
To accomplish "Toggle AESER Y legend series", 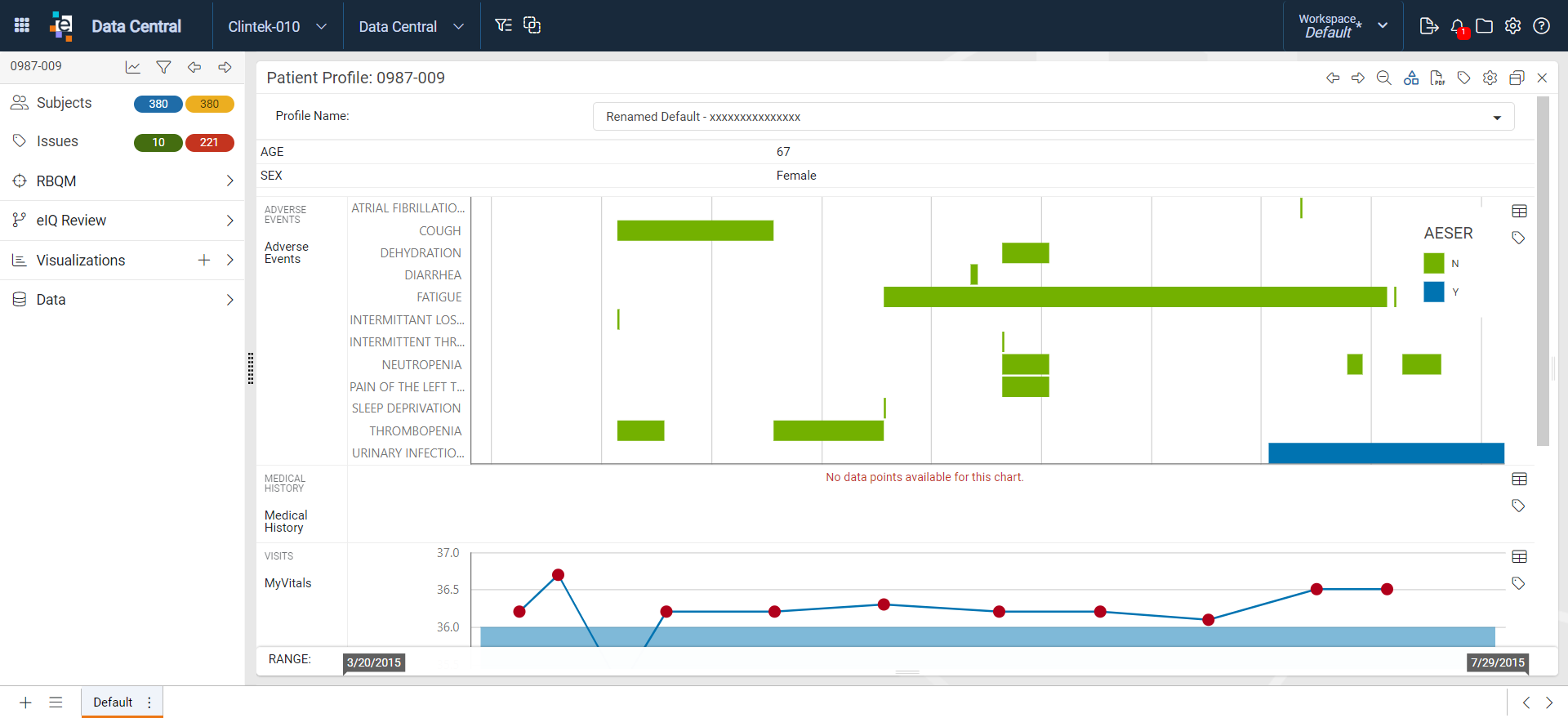I will [x=1434, y=292].
